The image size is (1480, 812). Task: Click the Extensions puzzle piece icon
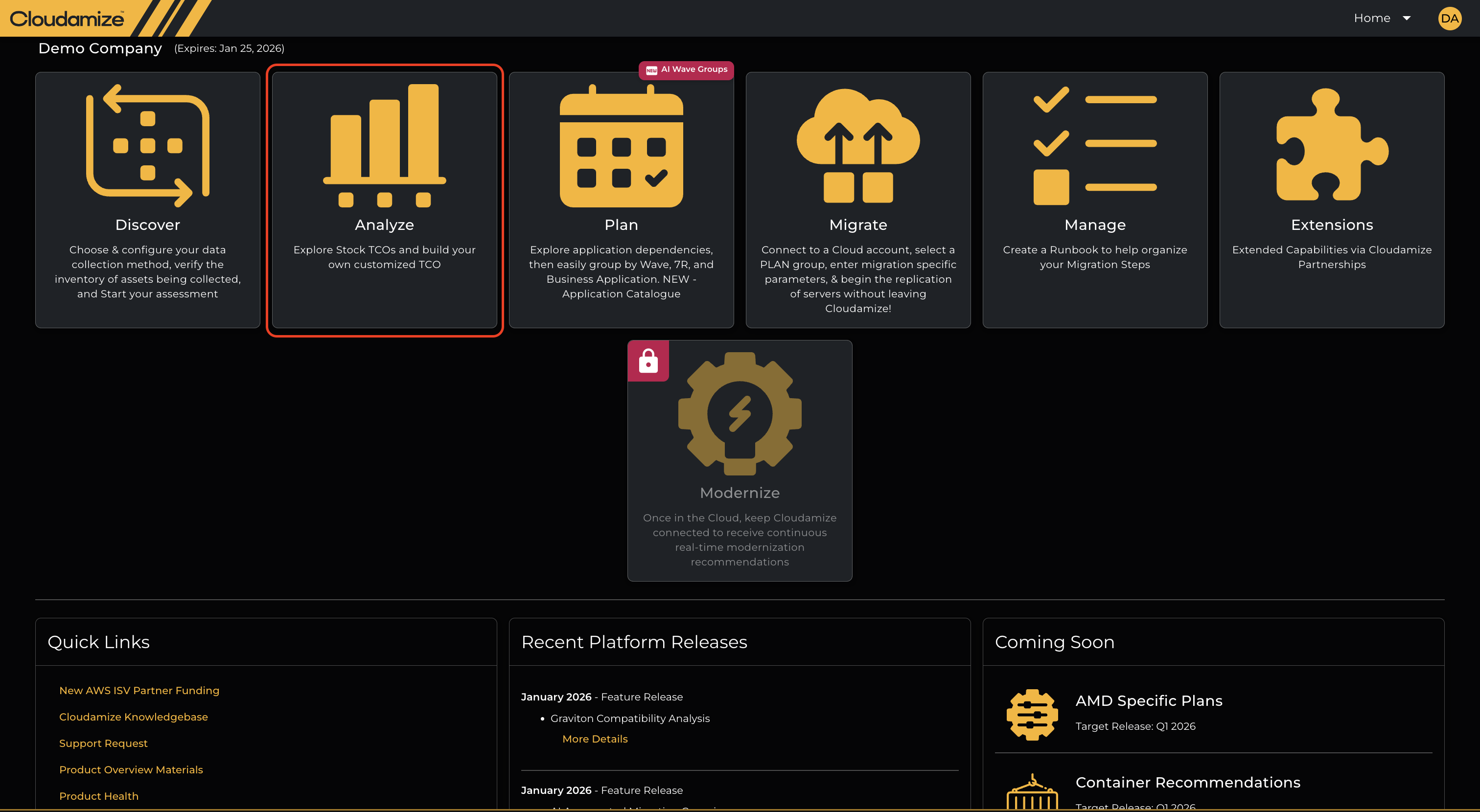(x=1332, y=146)
